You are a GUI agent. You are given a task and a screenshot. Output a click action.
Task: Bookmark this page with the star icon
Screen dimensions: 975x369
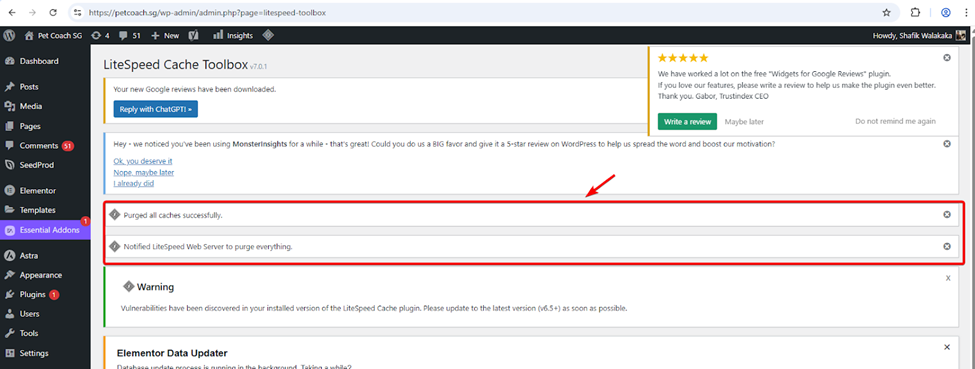coord(887,12)
